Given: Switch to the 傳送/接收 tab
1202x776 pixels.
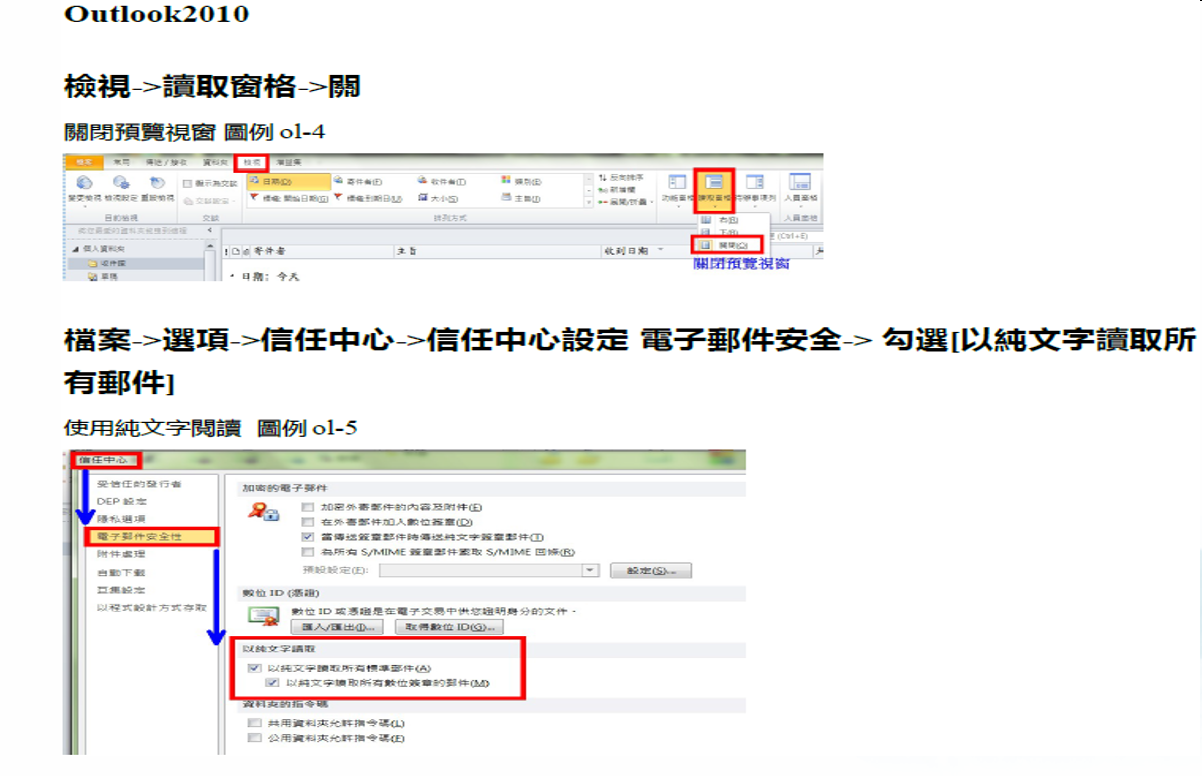Looking at the screenshot, I should point(165,161).
